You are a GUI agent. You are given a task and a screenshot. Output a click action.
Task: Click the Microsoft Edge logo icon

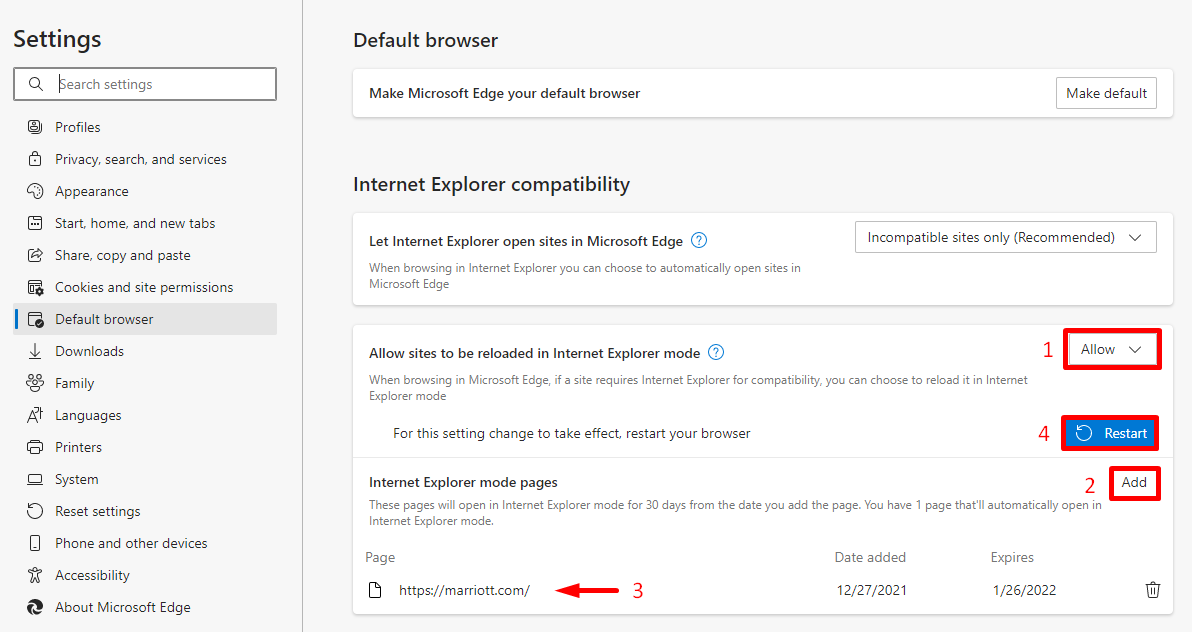tap(35, 607)
